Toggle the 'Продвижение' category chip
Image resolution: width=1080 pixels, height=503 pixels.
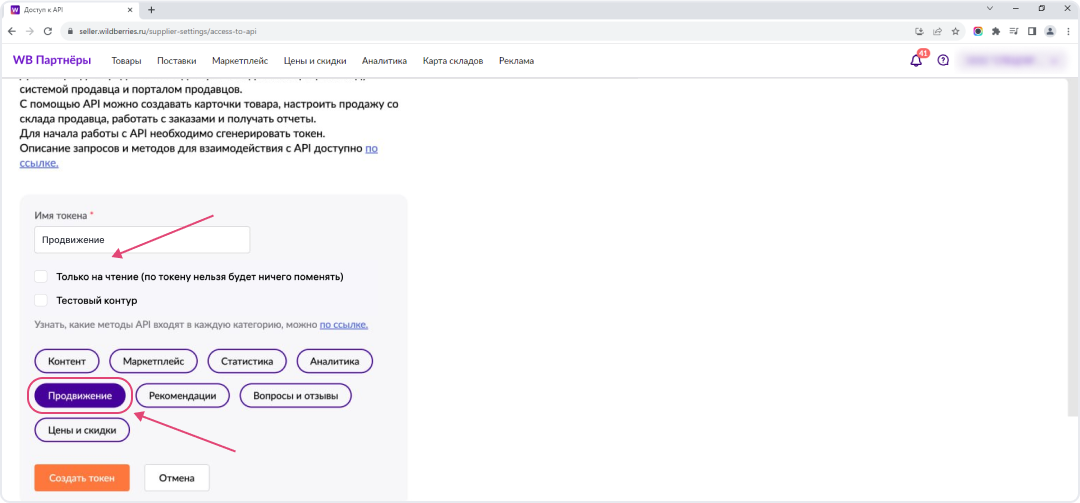click(x=80, y=396)
